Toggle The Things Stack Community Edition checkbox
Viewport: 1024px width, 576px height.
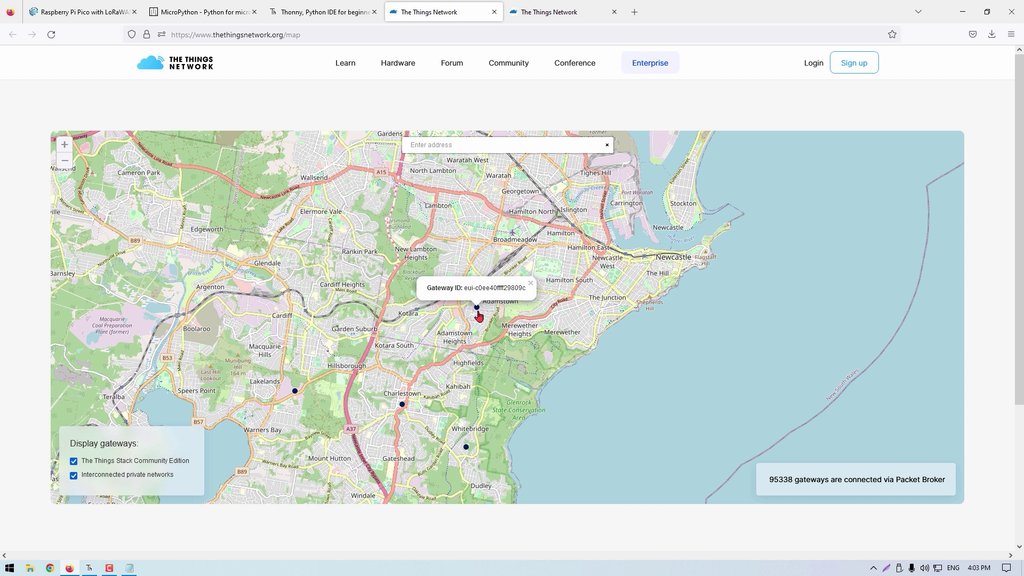pyautogui.click(x=74, y=461)
